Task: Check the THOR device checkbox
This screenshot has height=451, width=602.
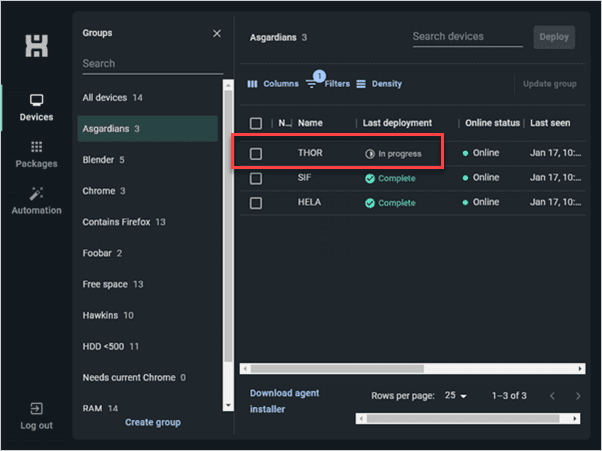Action: pyautogui.click(x=256, y=154)
